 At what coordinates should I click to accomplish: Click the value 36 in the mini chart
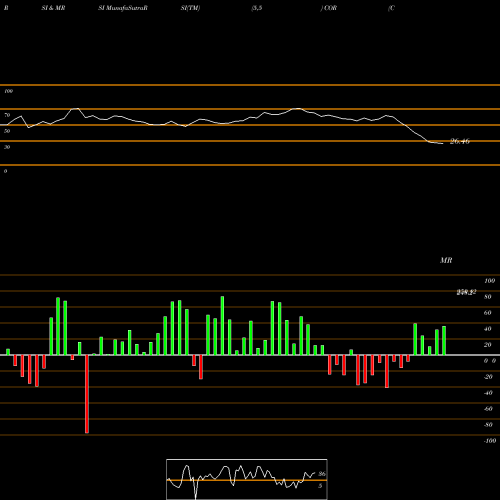click(x=322, y=474)
